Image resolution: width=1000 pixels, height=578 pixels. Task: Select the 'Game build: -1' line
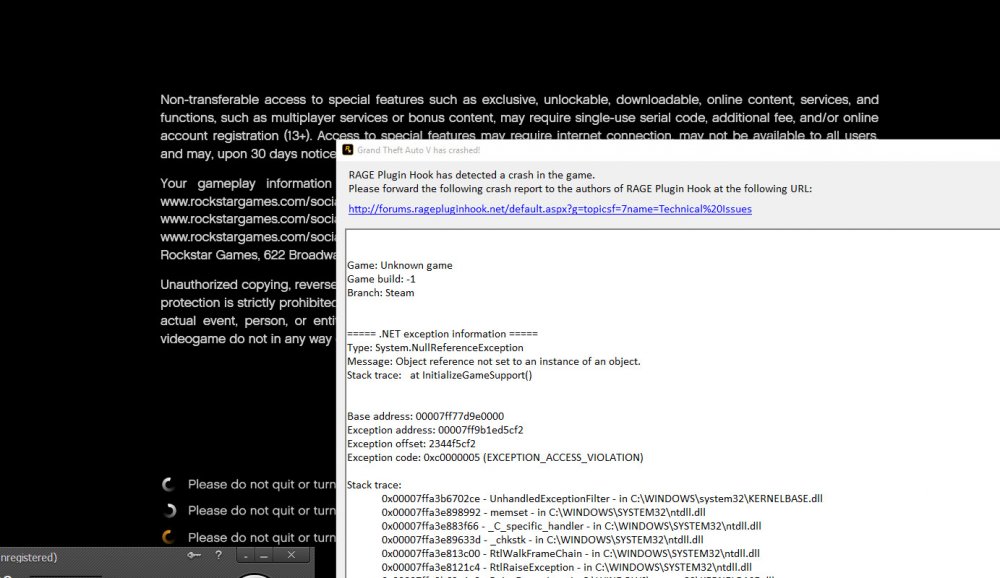(381, 279)
